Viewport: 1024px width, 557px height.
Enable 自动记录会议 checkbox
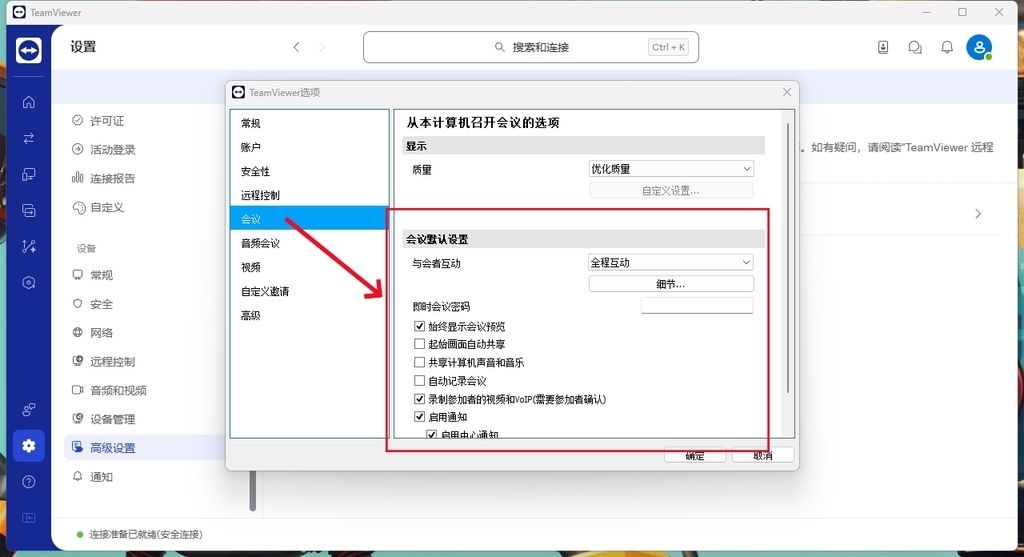[x=419, y=380]
